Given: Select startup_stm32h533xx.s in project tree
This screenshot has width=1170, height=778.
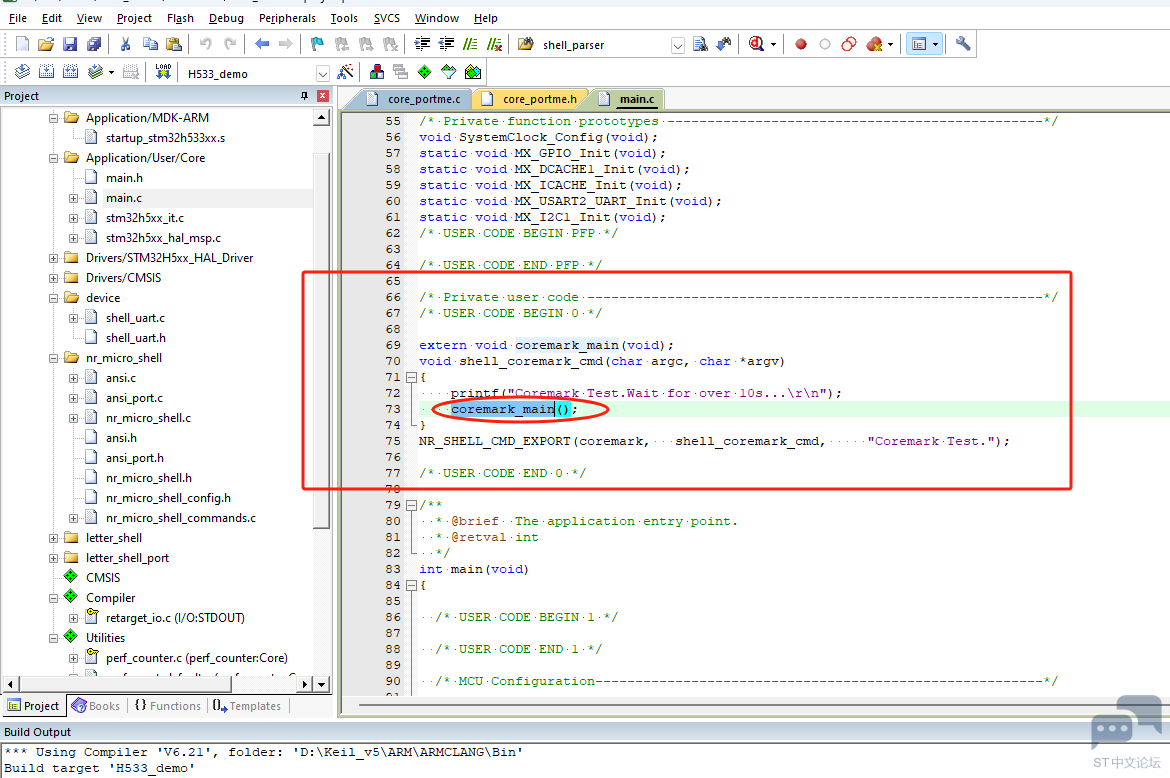Looking at the screenshot, I should pyautogui.click(x=165, y=138).
